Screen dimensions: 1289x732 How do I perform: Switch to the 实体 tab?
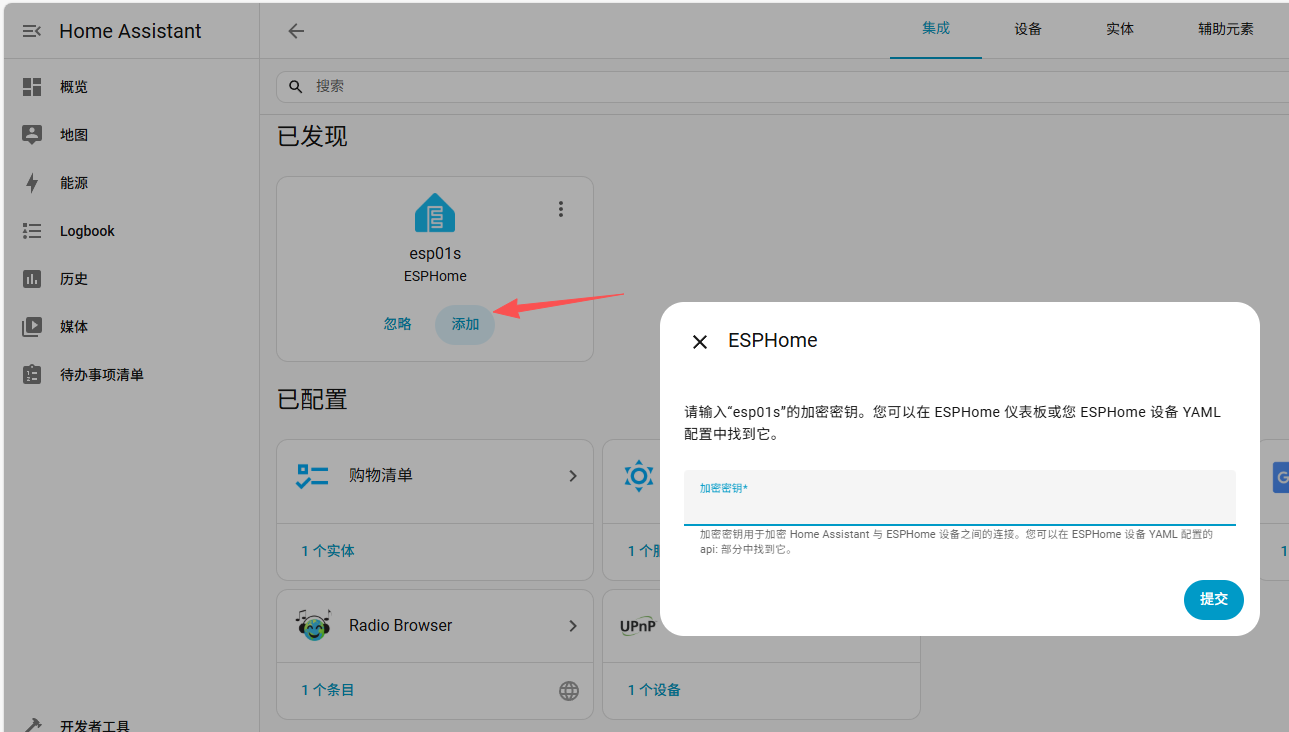click(1120, 29)
